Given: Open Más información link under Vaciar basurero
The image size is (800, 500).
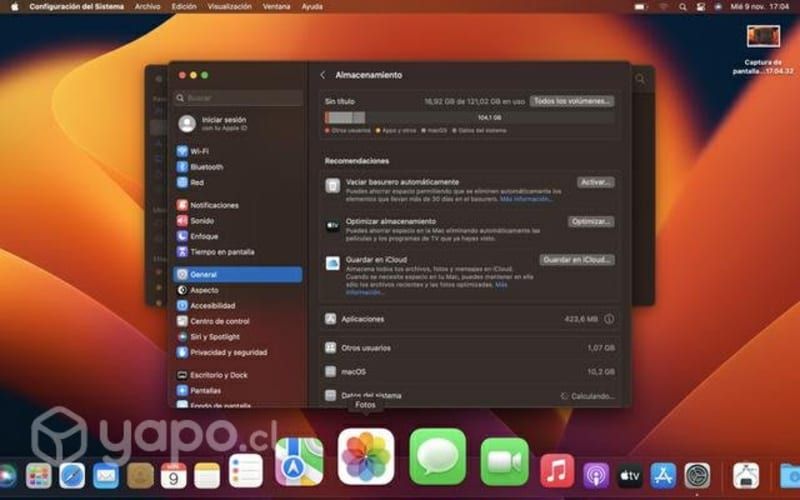Looking at the screenshot, I should click(x=526, y=199).
